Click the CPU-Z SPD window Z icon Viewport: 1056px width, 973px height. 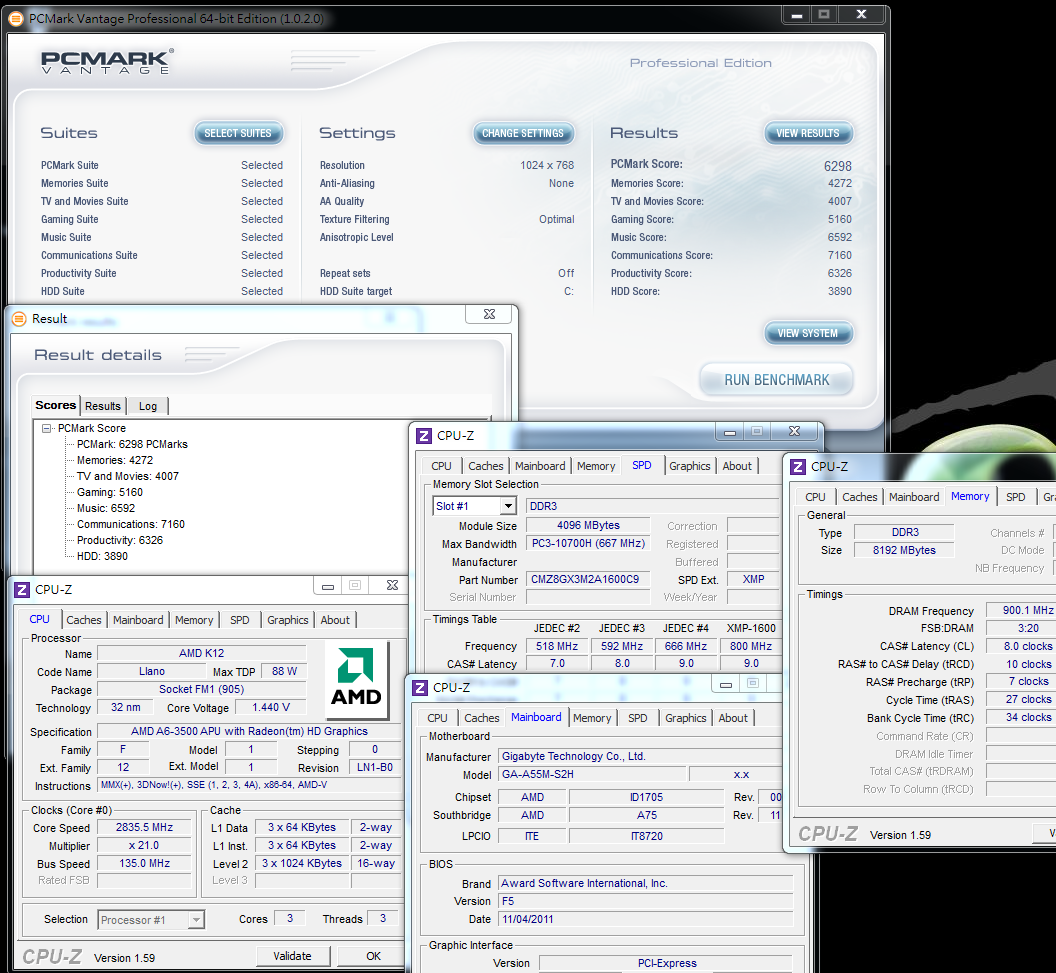[424, 436]
